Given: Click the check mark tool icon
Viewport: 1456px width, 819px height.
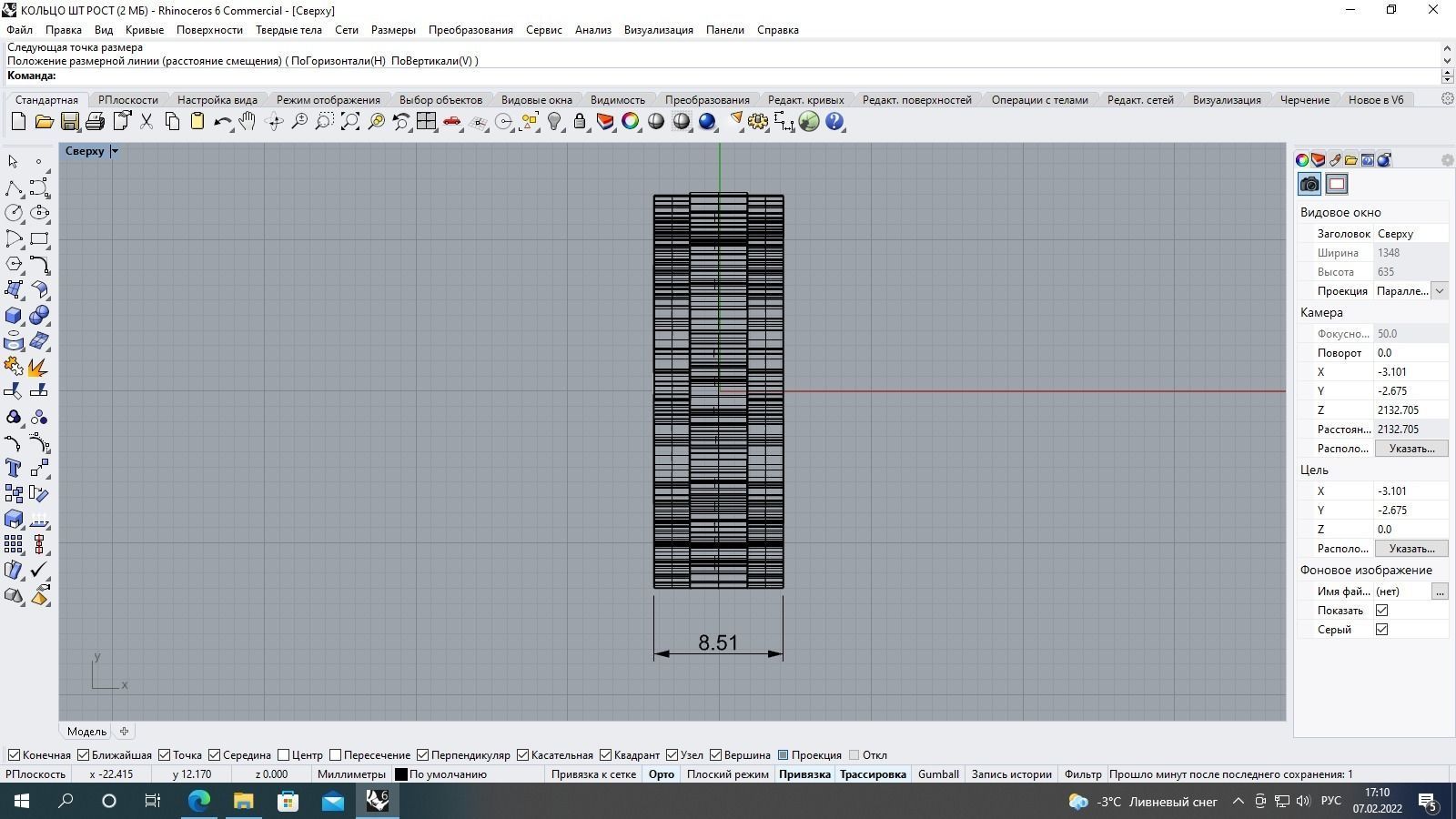Looking at the screenshot, I should click(x=39, y=570).
